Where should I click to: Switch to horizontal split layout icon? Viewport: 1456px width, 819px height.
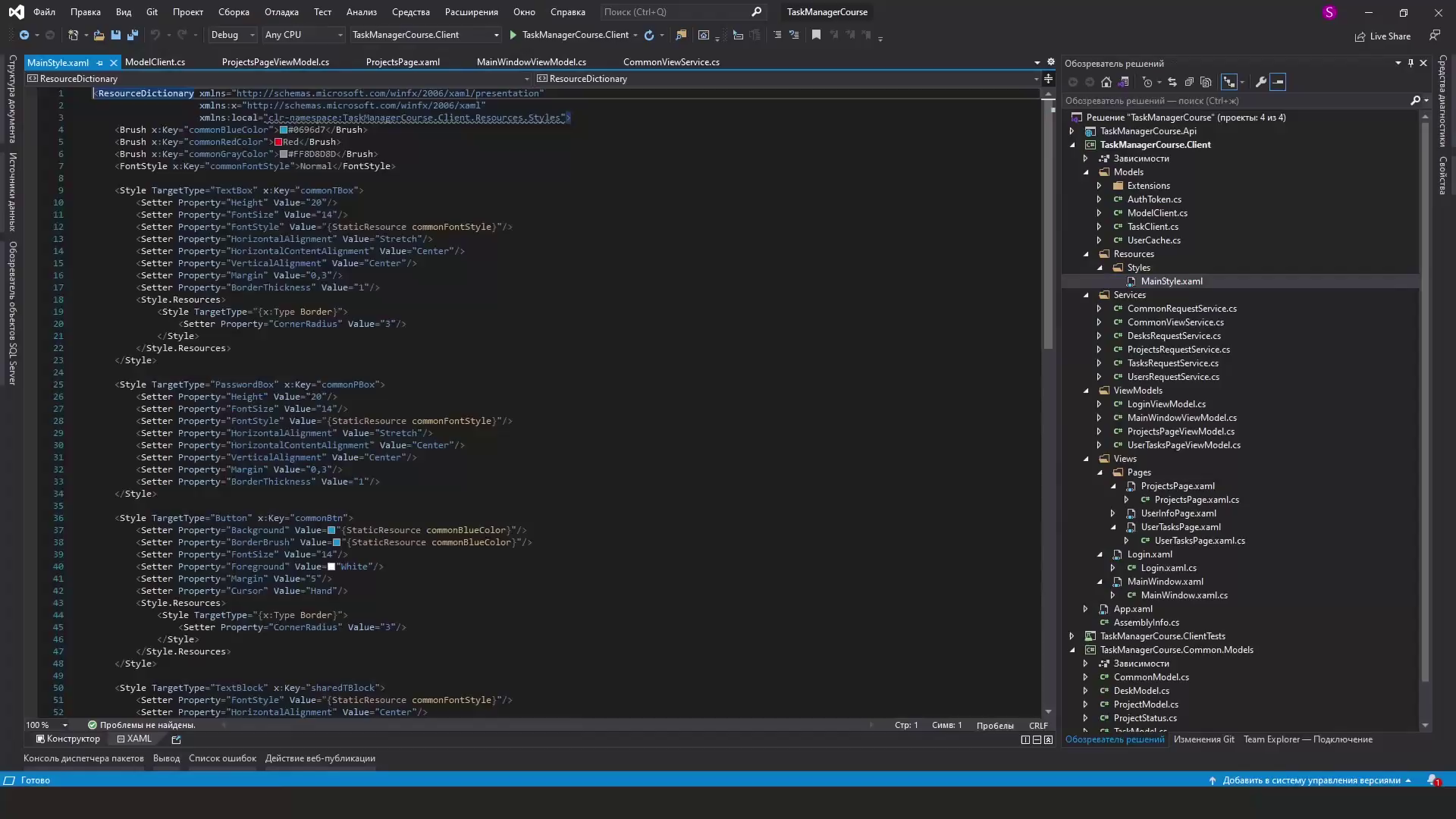(x=1037, y=739)
